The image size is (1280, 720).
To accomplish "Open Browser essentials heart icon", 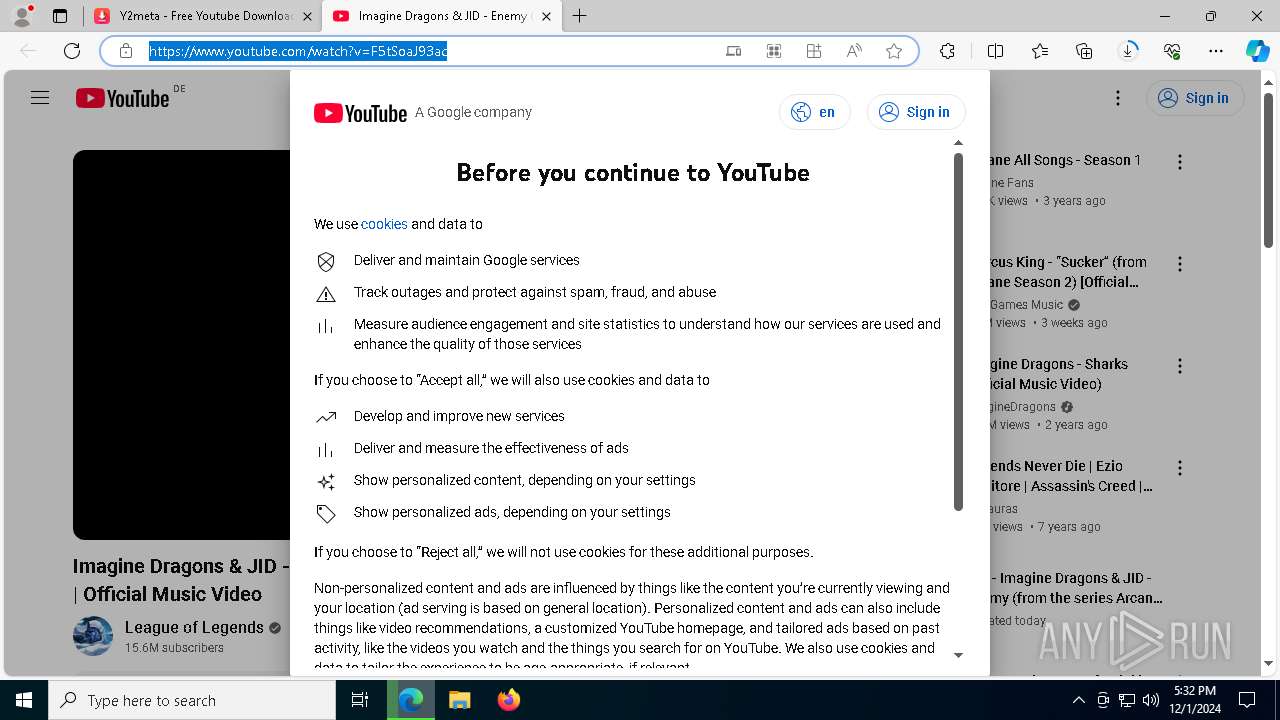I will point(1172,51).
